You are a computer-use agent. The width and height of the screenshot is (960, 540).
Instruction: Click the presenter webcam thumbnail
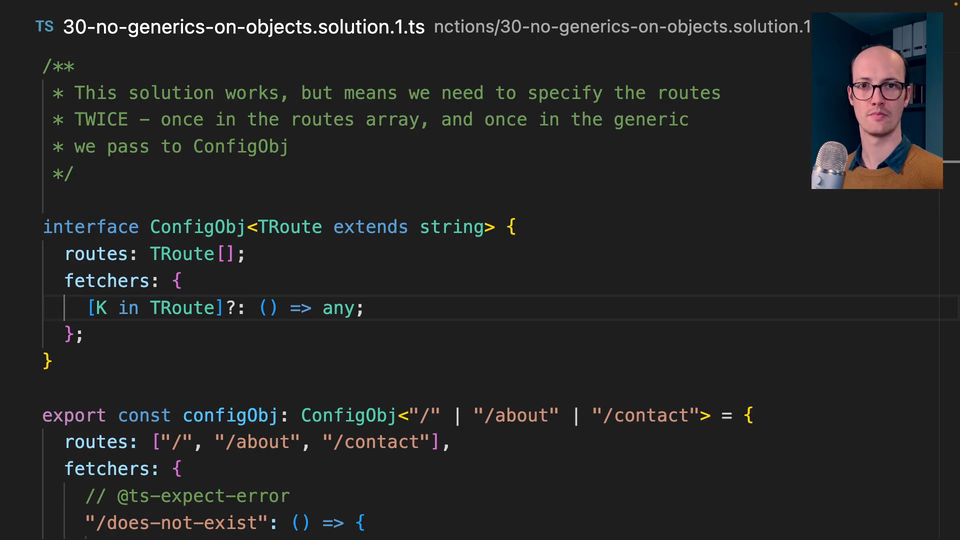(x=876, y=101)
